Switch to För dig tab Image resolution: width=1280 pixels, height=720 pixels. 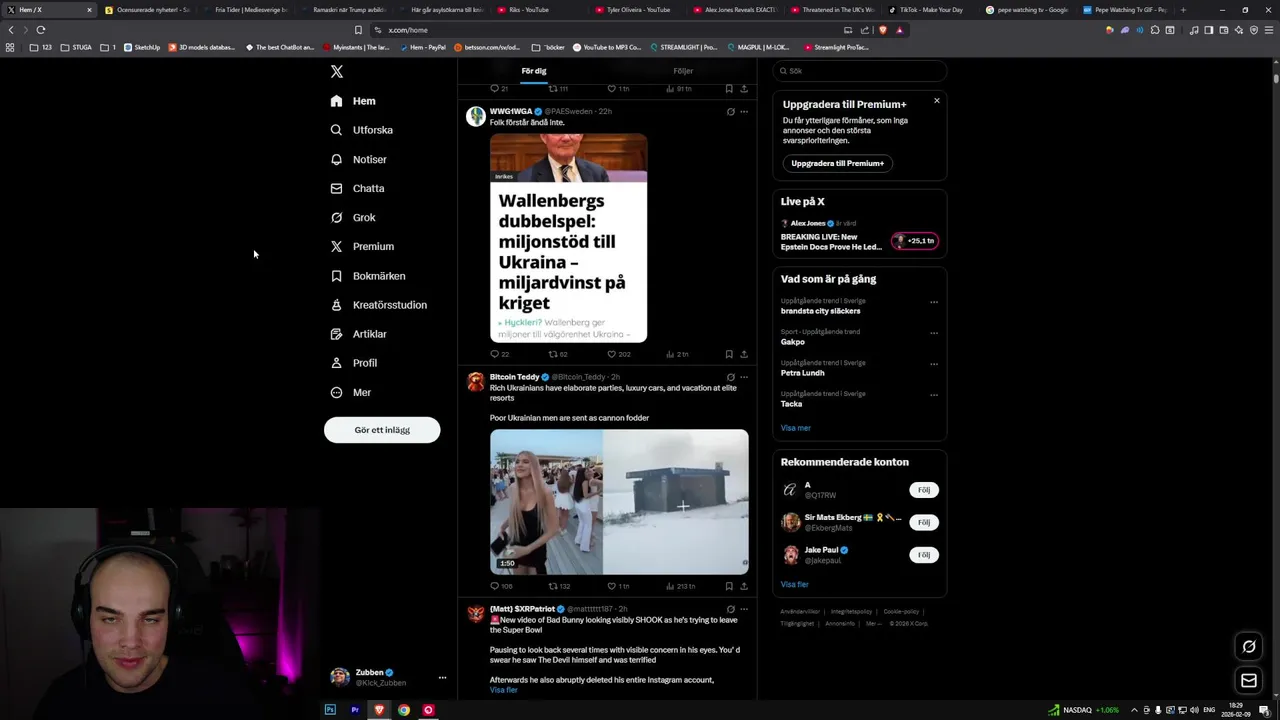coord(534,71)
